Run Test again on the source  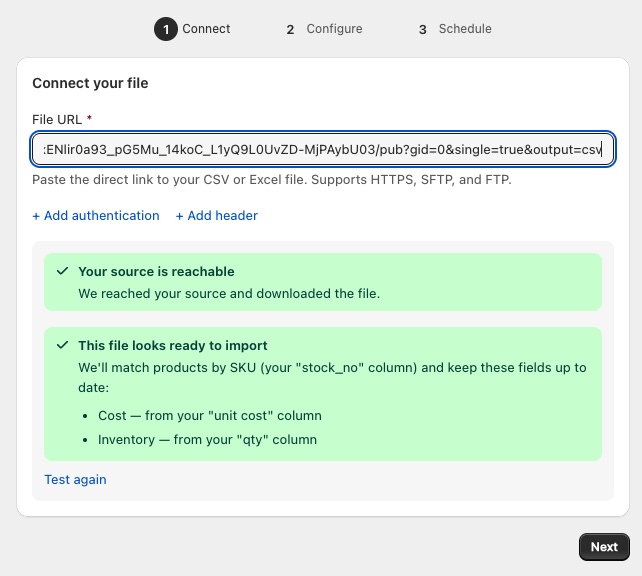75,479
